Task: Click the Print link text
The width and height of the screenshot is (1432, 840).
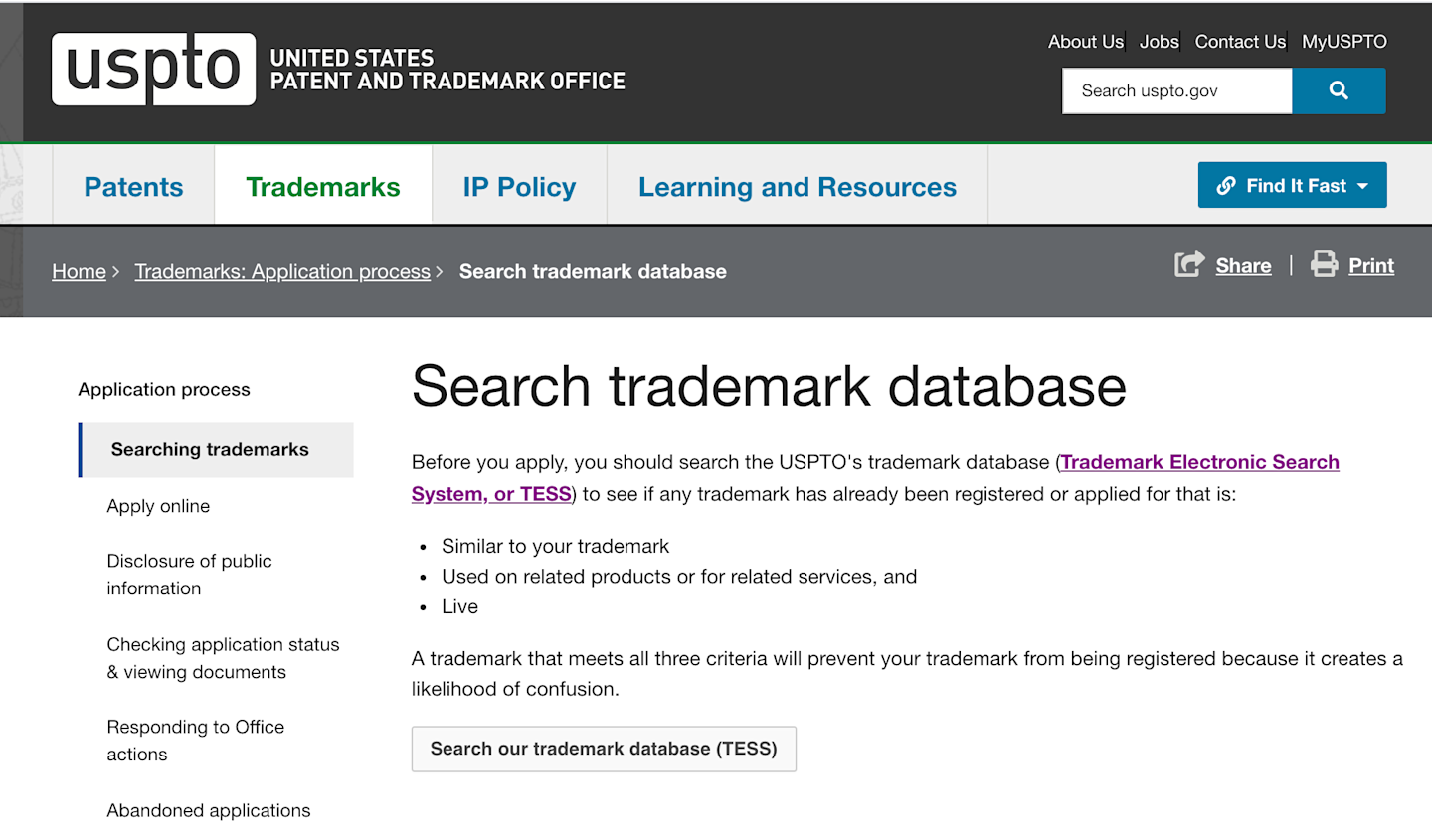Action: point(1371,265)
